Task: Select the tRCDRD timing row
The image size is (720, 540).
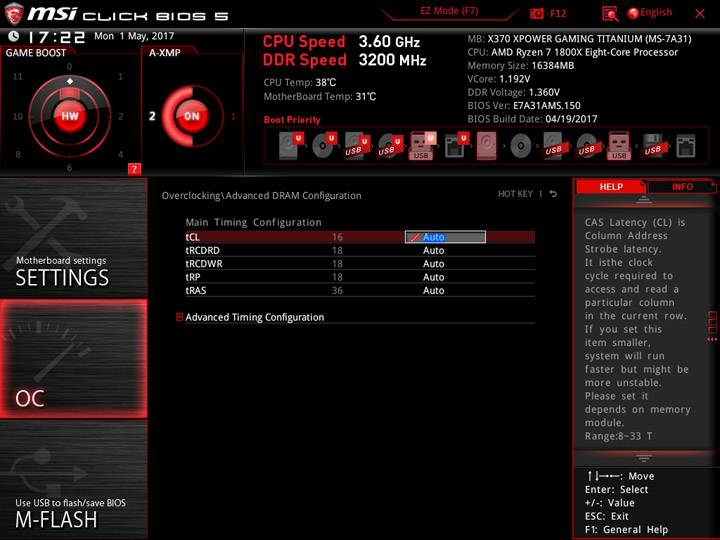Action: tap(360, 250)
